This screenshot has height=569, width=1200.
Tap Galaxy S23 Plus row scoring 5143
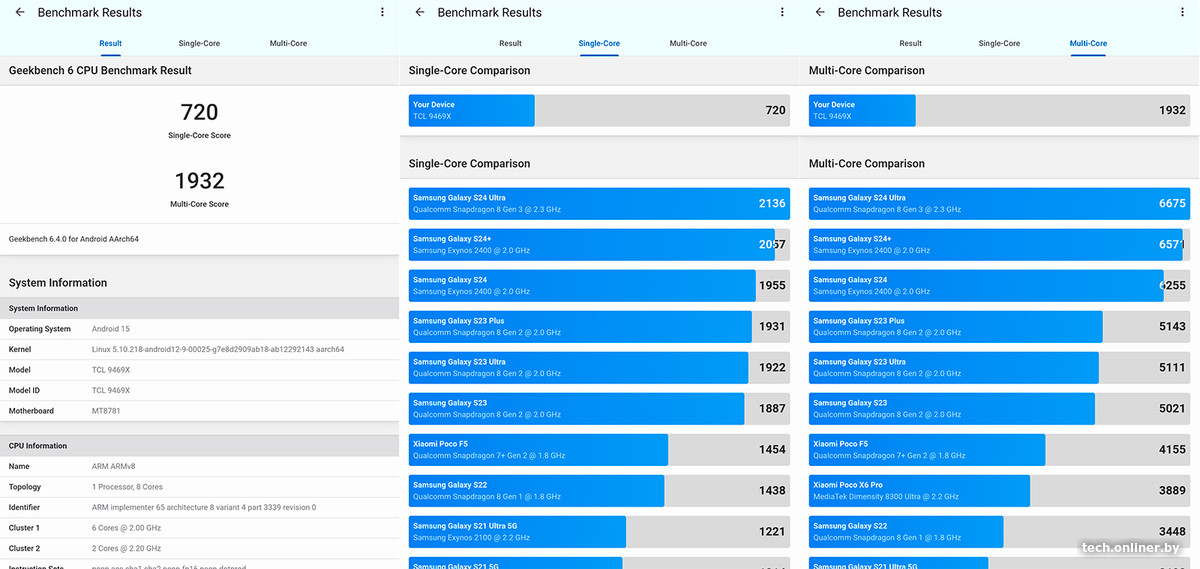[x=999, y=326]
